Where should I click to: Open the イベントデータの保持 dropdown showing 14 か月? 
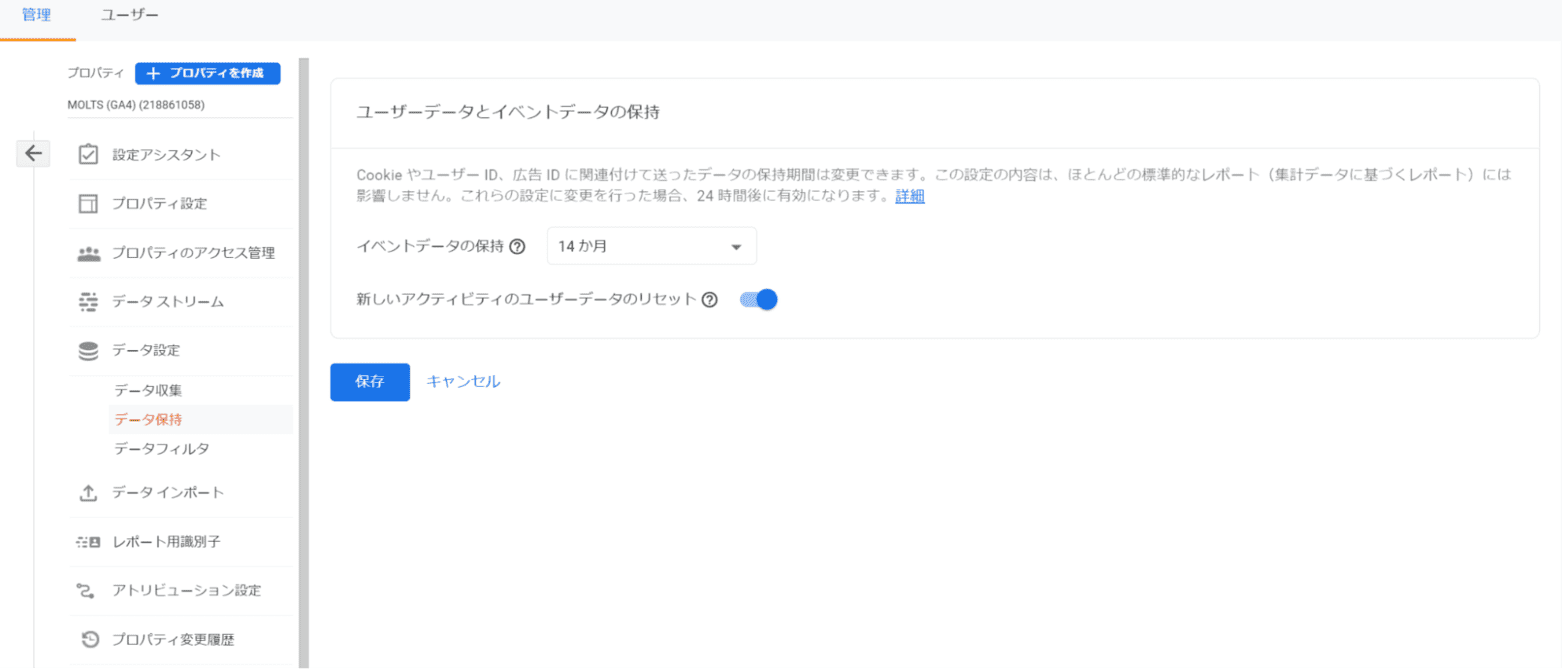click(651, 246)
